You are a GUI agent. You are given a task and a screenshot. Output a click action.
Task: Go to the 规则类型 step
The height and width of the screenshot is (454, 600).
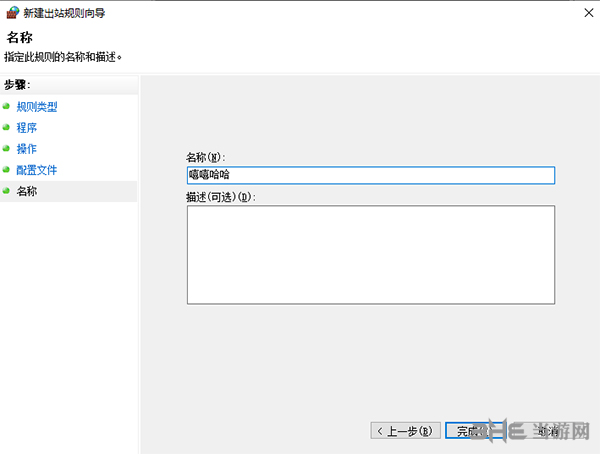tap(37, 107)
